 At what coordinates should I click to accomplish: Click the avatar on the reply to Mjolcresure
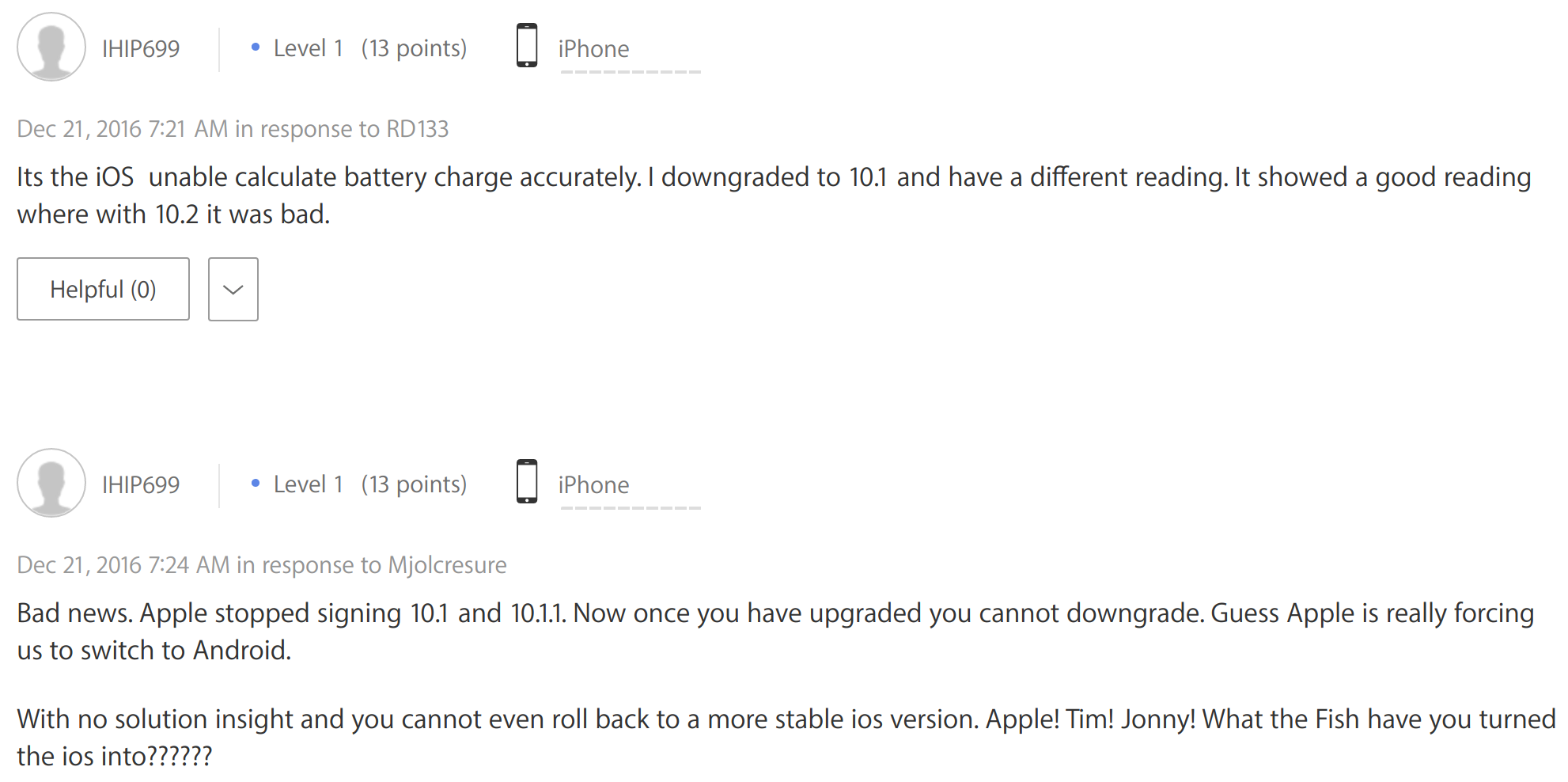51,484
